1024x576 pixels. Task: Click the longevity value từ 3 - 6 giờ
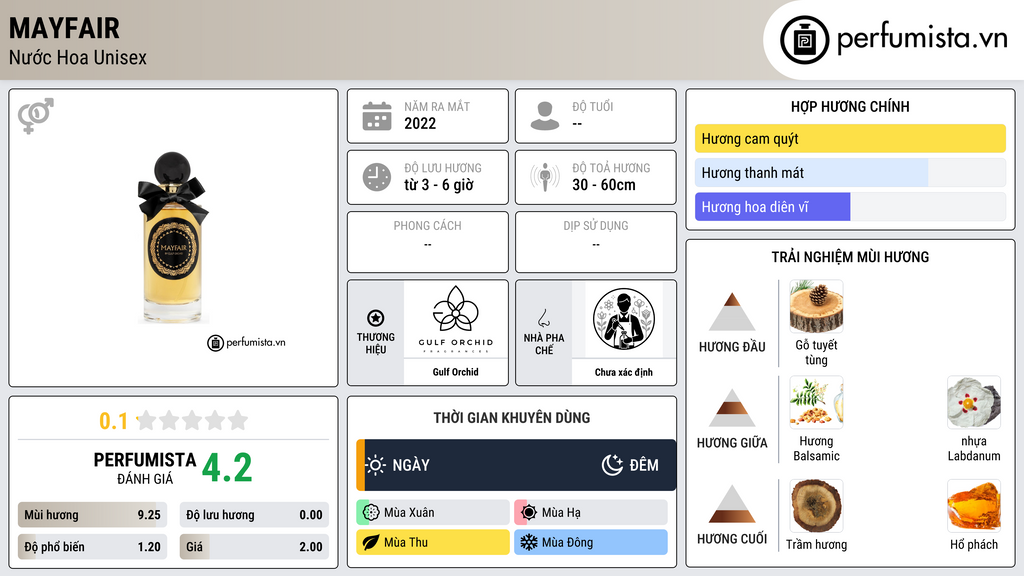pos(438,185)
